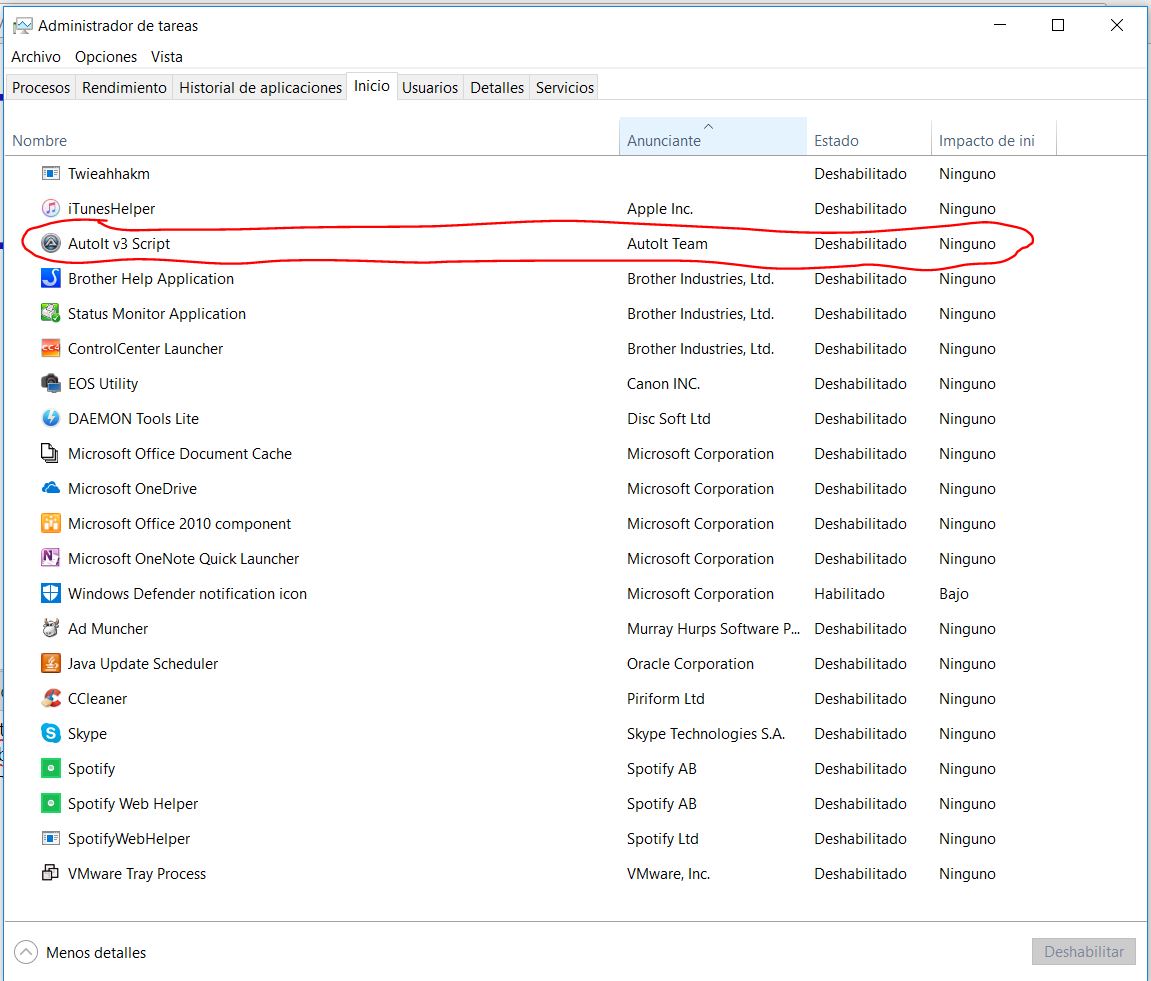Switch to the Rendimiento tab
The image size is (1151, 981).
[x=124, y=87]
